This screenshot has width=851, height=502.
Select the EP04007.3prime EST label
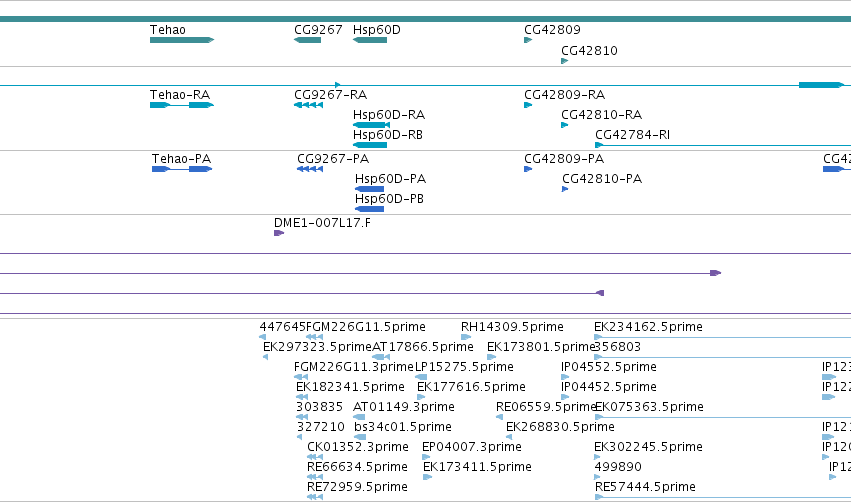(x=472, y=448)
